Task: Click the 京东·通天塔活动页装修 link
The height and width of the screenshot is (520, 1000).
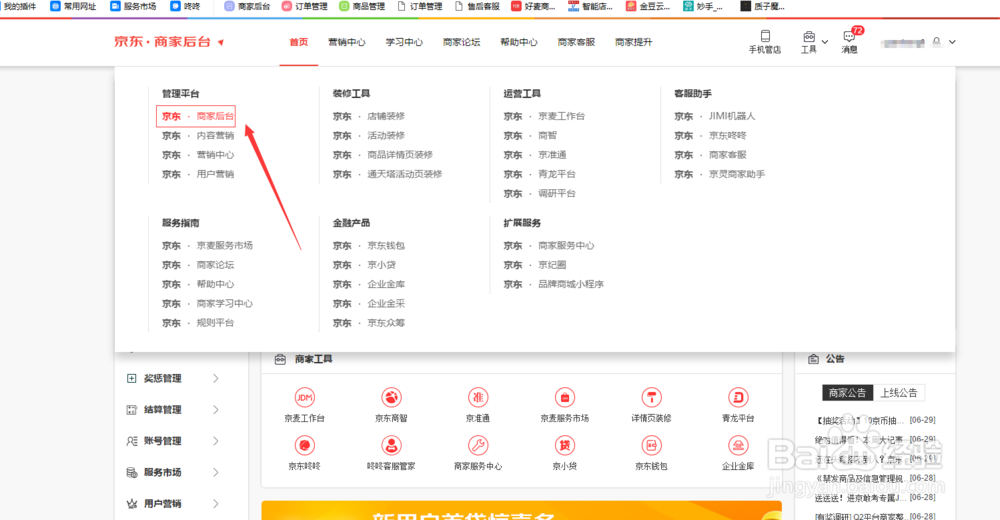Action: click(387, 174)
